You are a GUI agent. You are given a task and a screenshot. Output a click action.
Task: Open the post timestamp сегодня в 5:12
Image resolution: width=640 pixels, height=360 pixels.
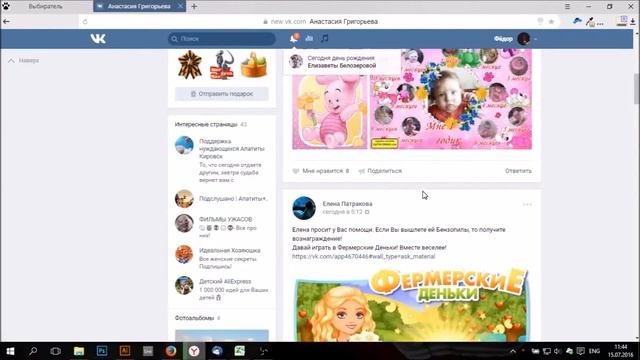click(x=342, y=212)
